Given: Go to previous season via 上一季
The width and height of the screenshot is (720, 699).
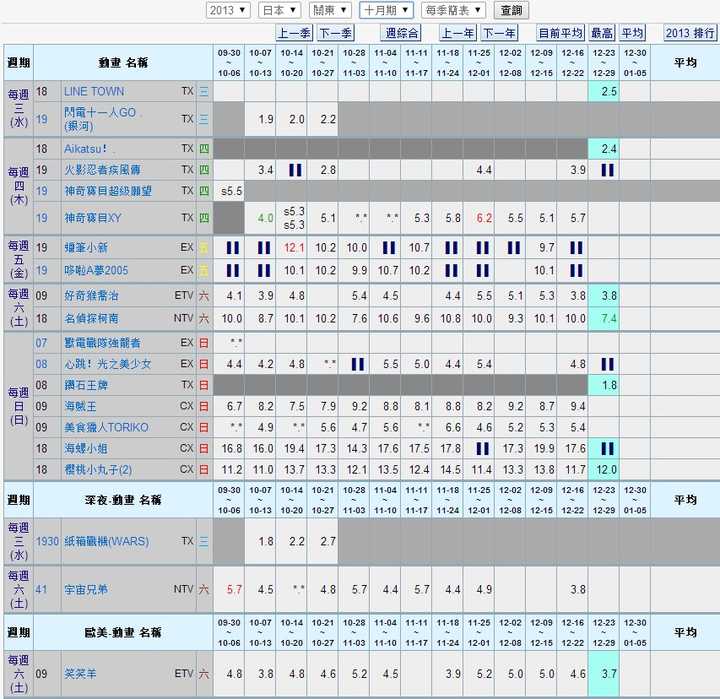Looking at the screenshot, I should pyautogui.click(x=294, y=33).
